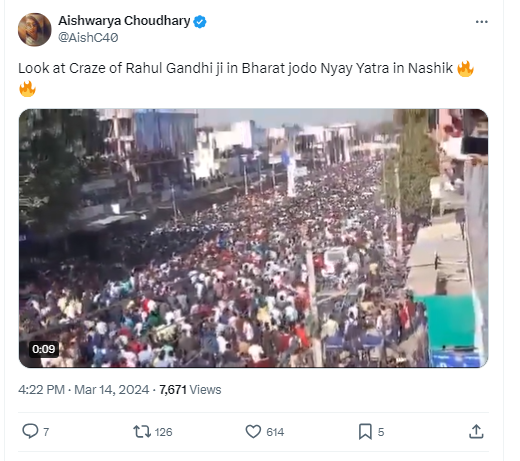Click the repost arrows icon
Image resolution: width=520 pixels, height=461 pixels.
point(142,431)
